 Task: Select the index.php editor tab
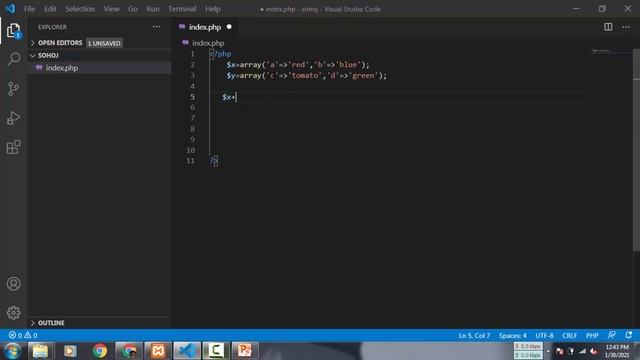tap(204, 27)
